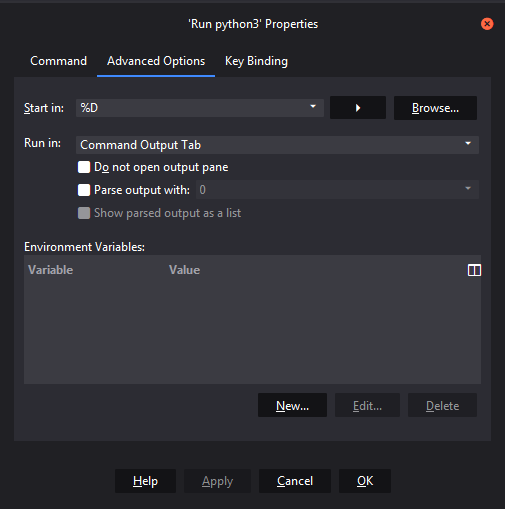Toggle the Parse output with checkbox
The image size is (505, 509).
click(84, 190)
